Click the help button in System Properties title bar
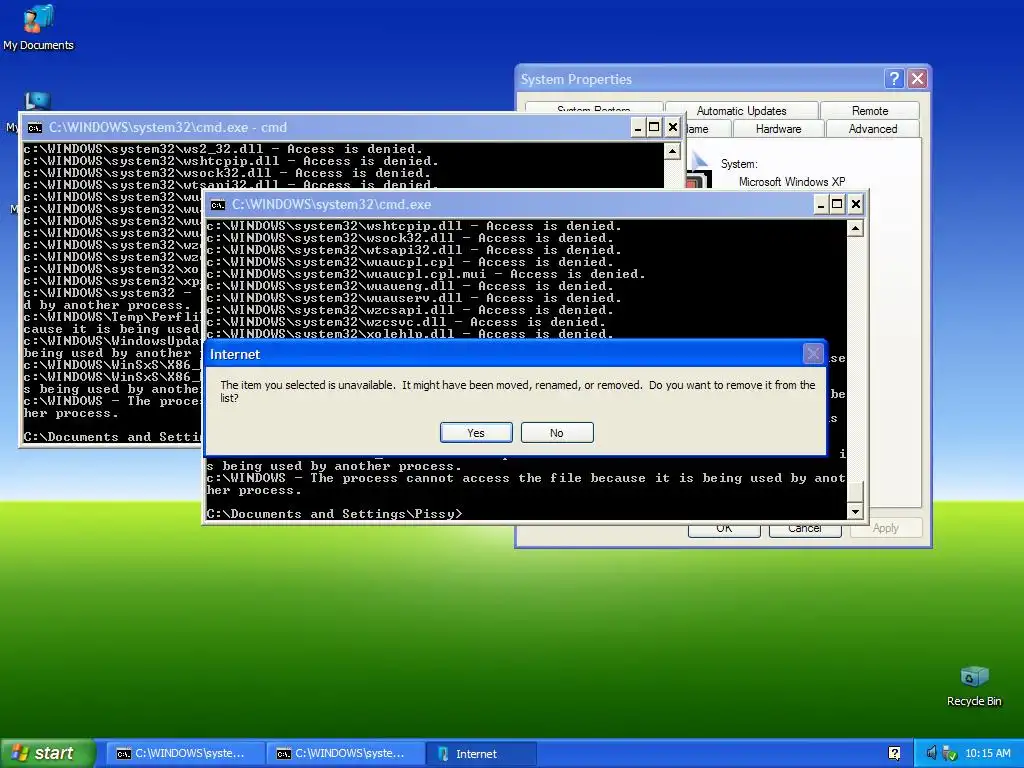Image resolution: width=1024 pixels, height=768 pixels. point(894,79)
